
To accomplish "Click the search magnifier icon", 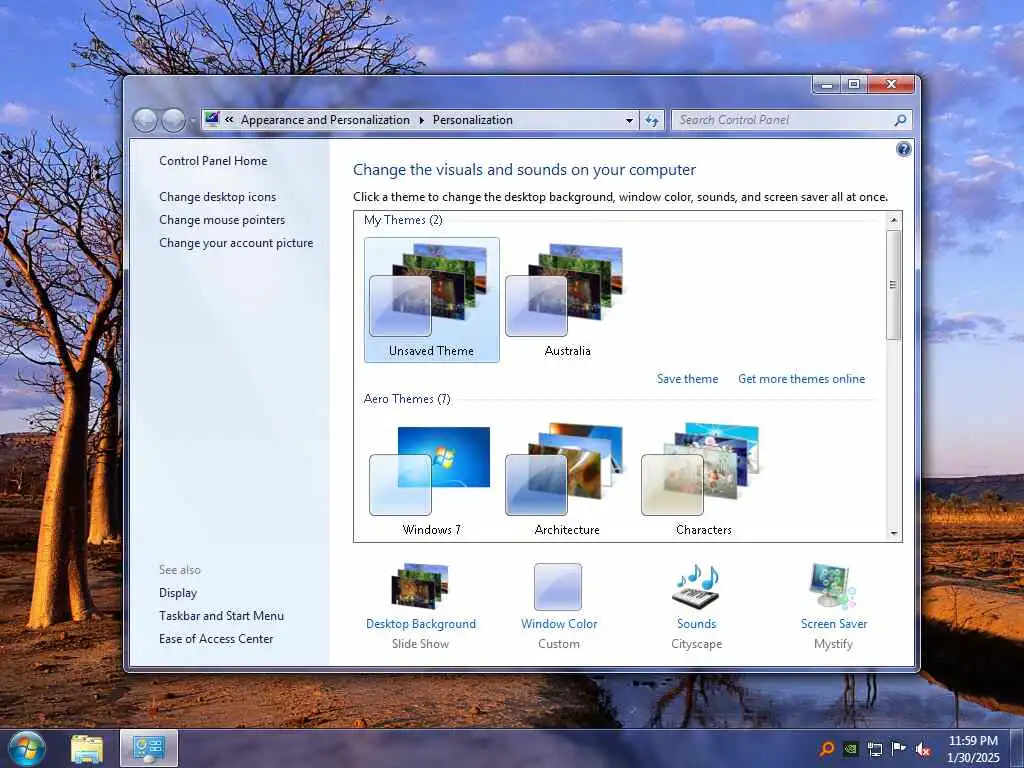I will tap(901, 120).
